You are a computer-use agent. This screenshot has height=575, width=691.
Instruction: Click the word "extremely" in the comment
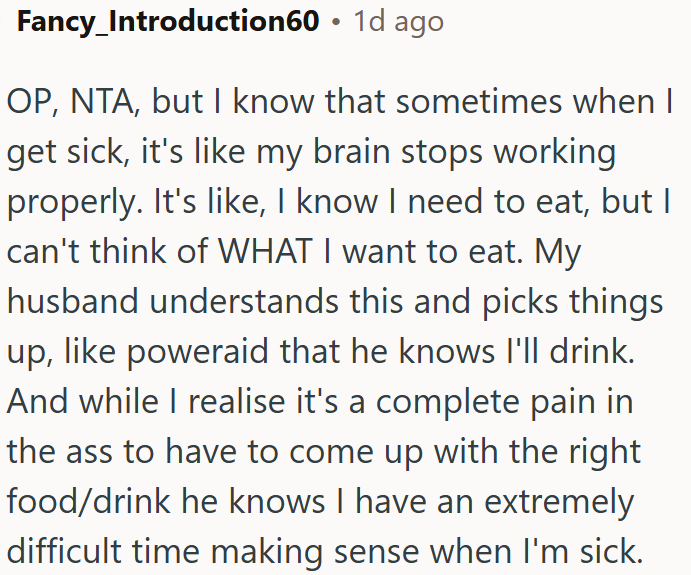click(559, 503)
